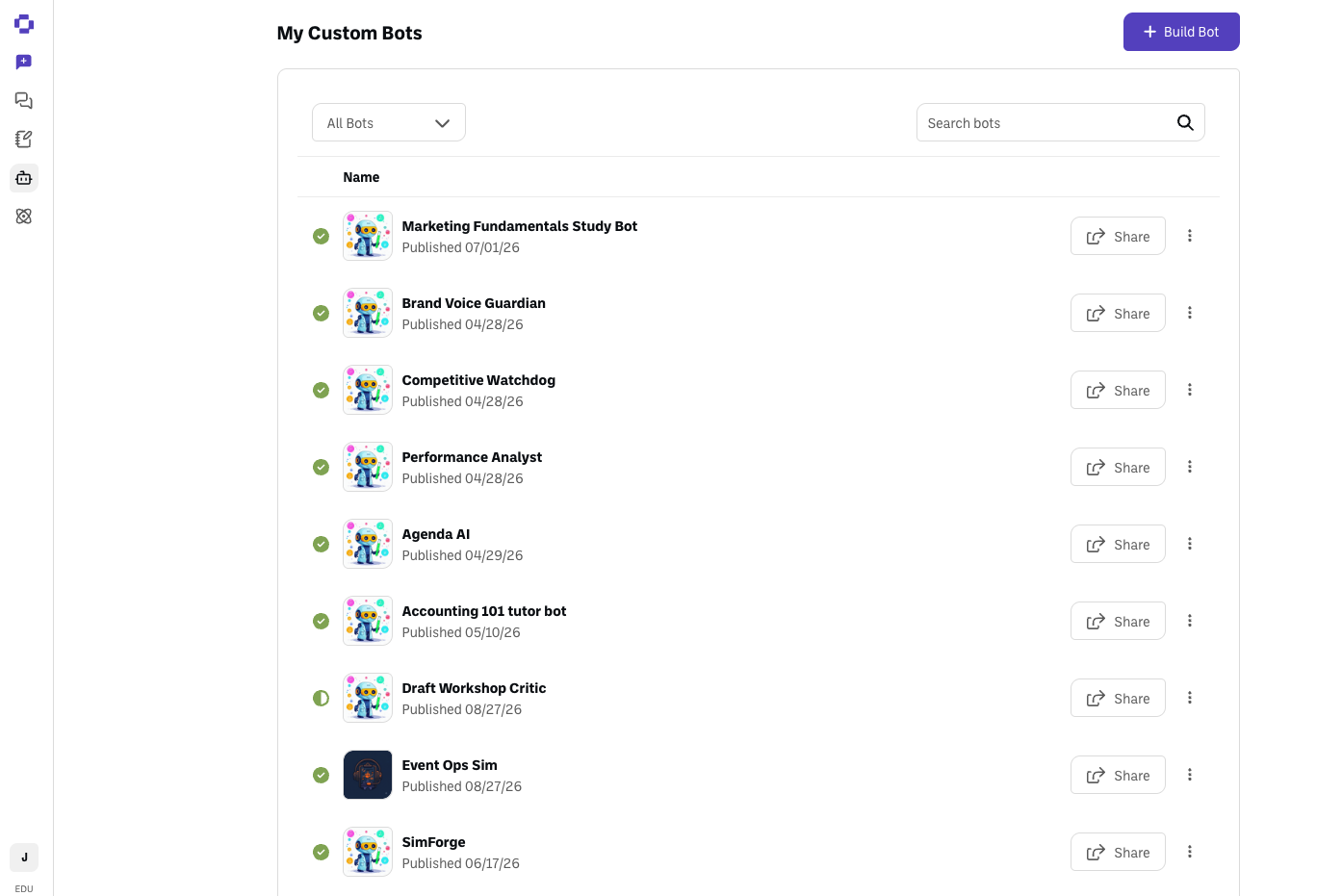Open the new chat sidebar icon

24,63
